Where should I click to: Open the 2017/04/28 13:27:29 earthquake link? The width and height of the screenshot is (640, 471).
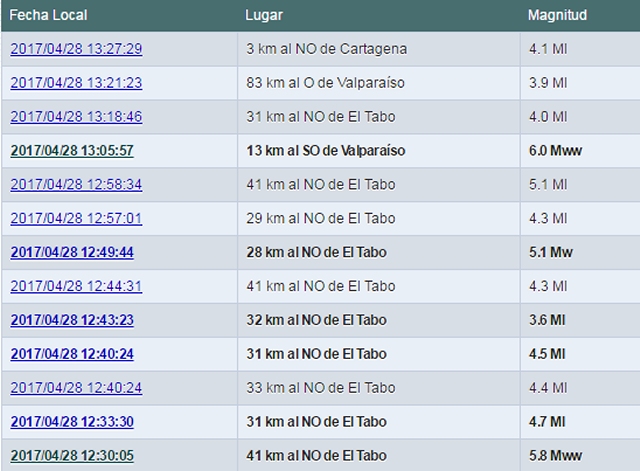tap(76, 49)
